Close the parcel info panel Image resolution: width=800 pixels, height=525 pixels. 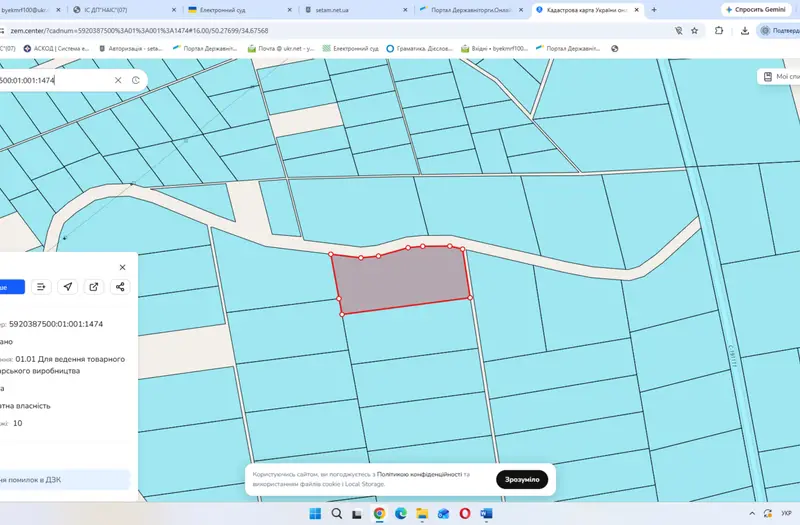tap(122, 267)
